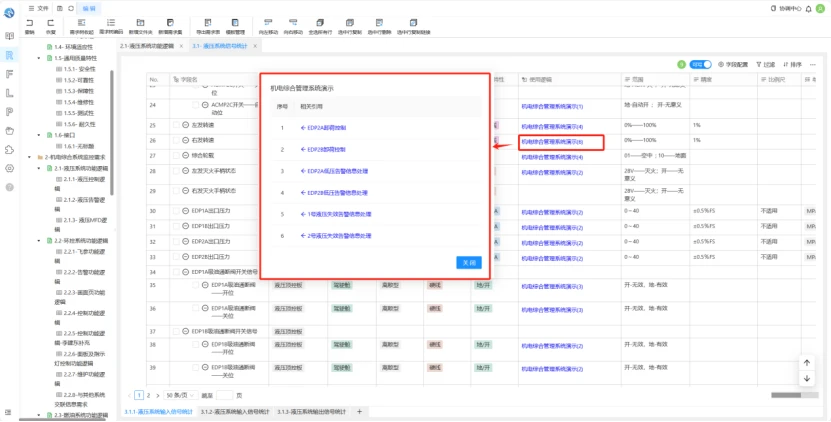This screenshot has height=422, width=831.
Task: Click the help question mark sidebar icon
Action: [x=10, y=187]
